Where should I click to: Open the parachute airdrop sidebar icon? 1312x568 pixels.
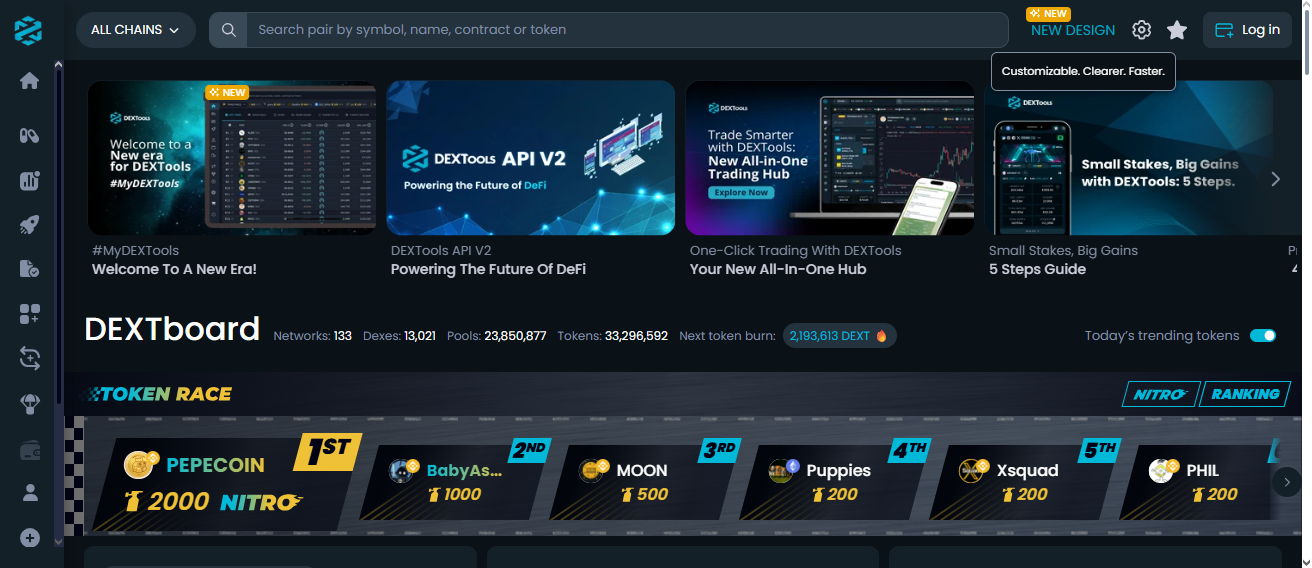(x=29, y=404)
